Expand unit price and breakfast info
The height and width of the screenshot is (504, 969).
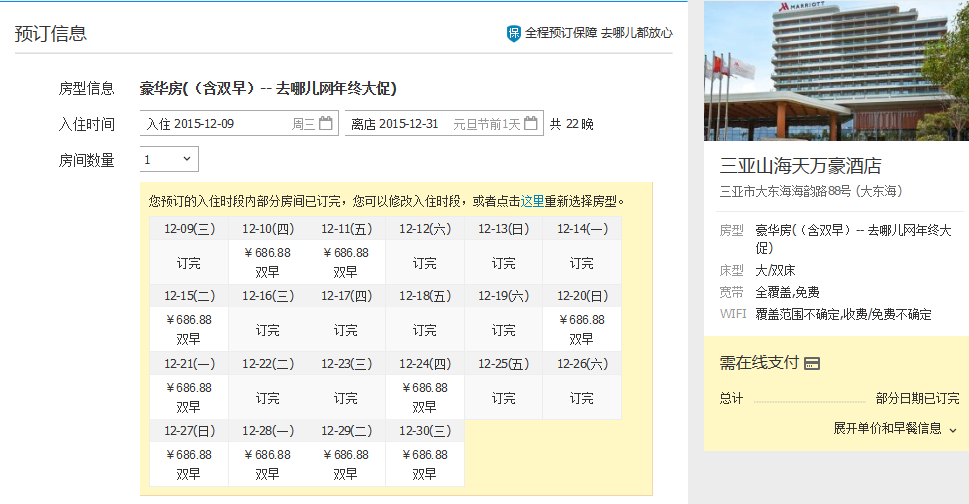(x=895, y=428)
